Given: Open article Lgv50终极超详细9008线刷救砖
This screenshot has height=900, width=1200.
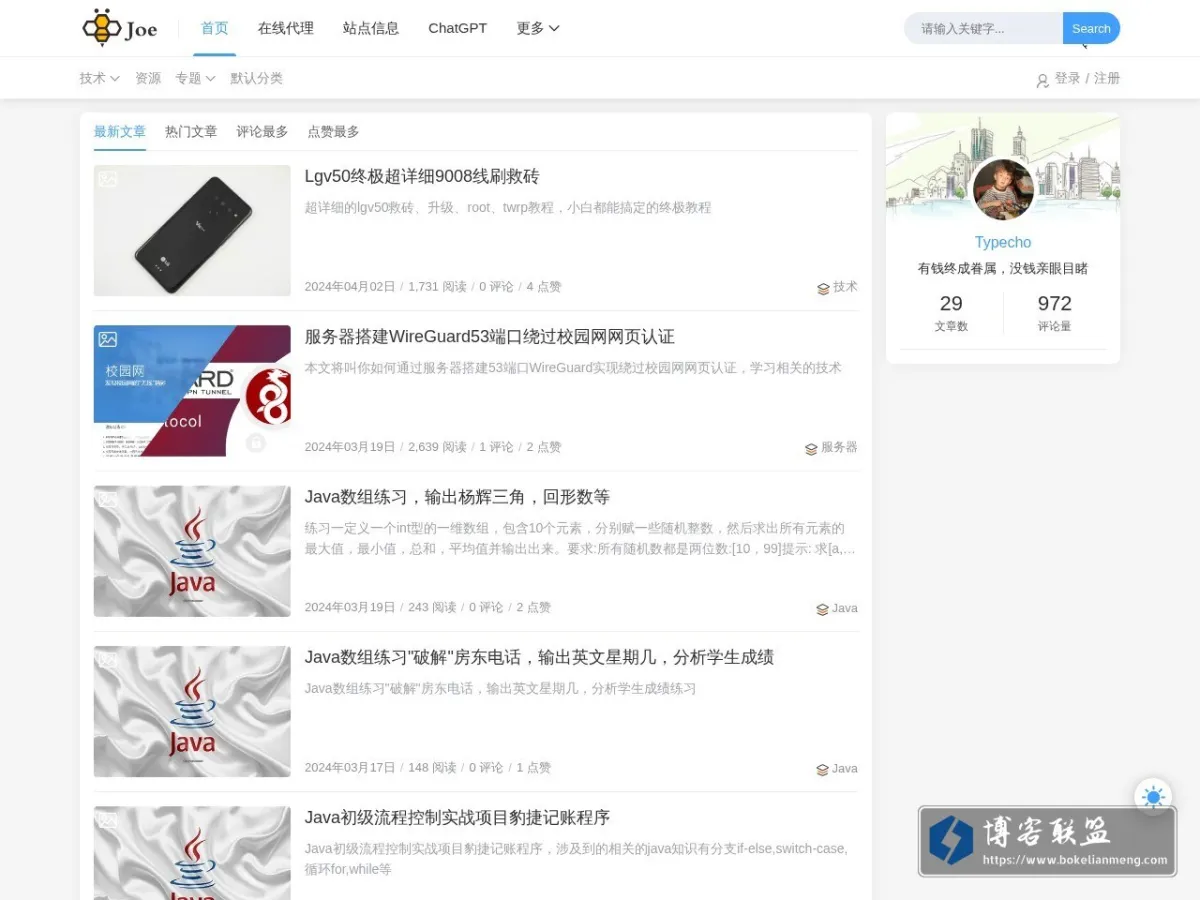Looking at the screenshot, I should pos(422,176).
